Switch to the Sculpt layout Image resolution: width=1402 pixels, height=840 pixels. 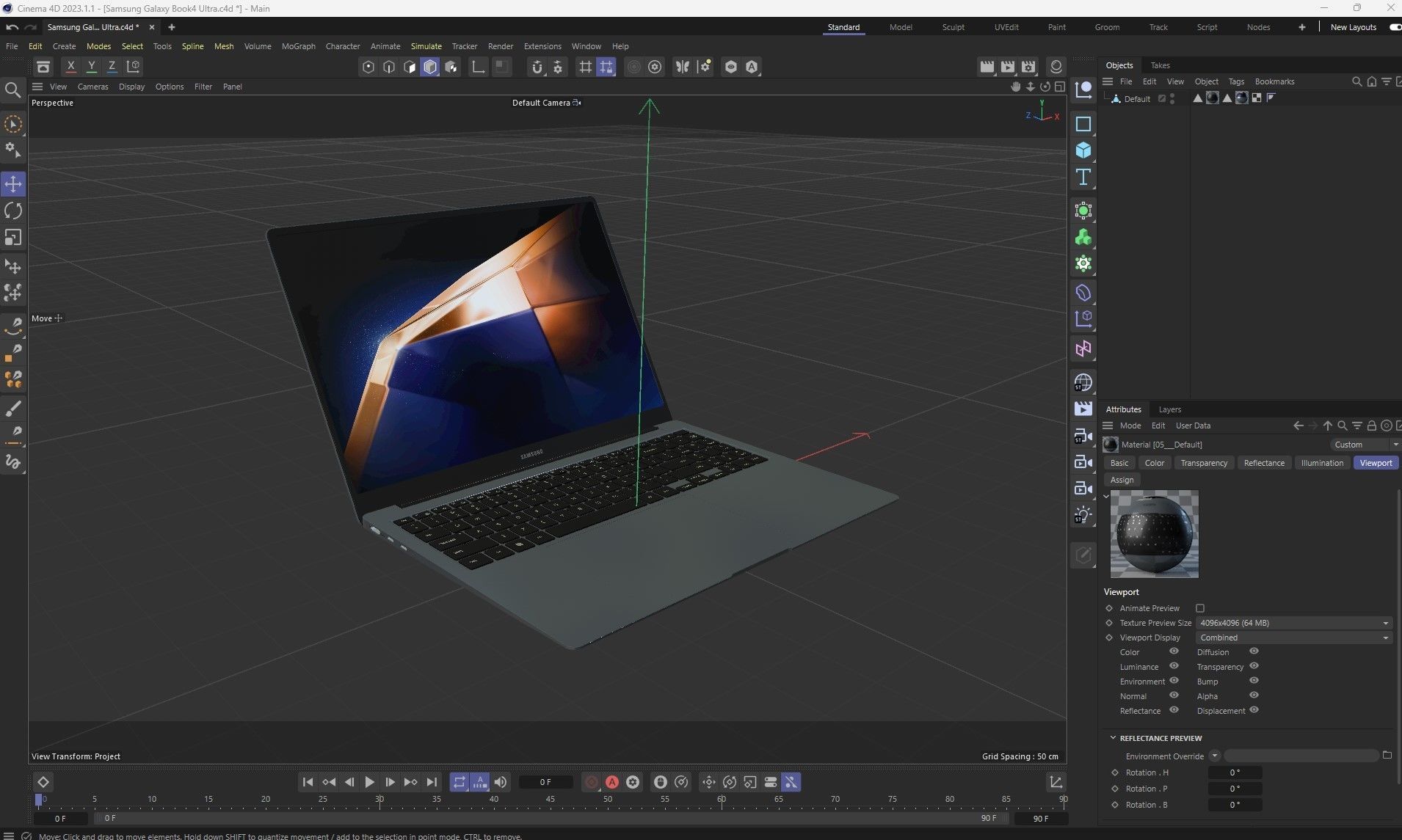click(953, 27)
